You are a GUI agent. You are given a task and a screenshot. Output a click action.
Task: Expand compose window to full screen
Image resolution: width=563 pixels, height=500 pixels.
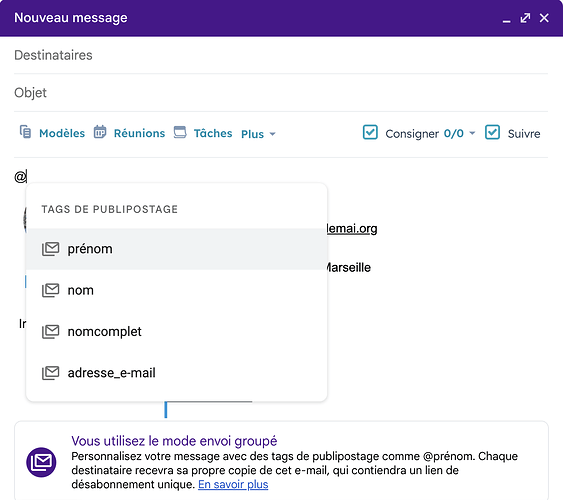[x=525, y=18]
